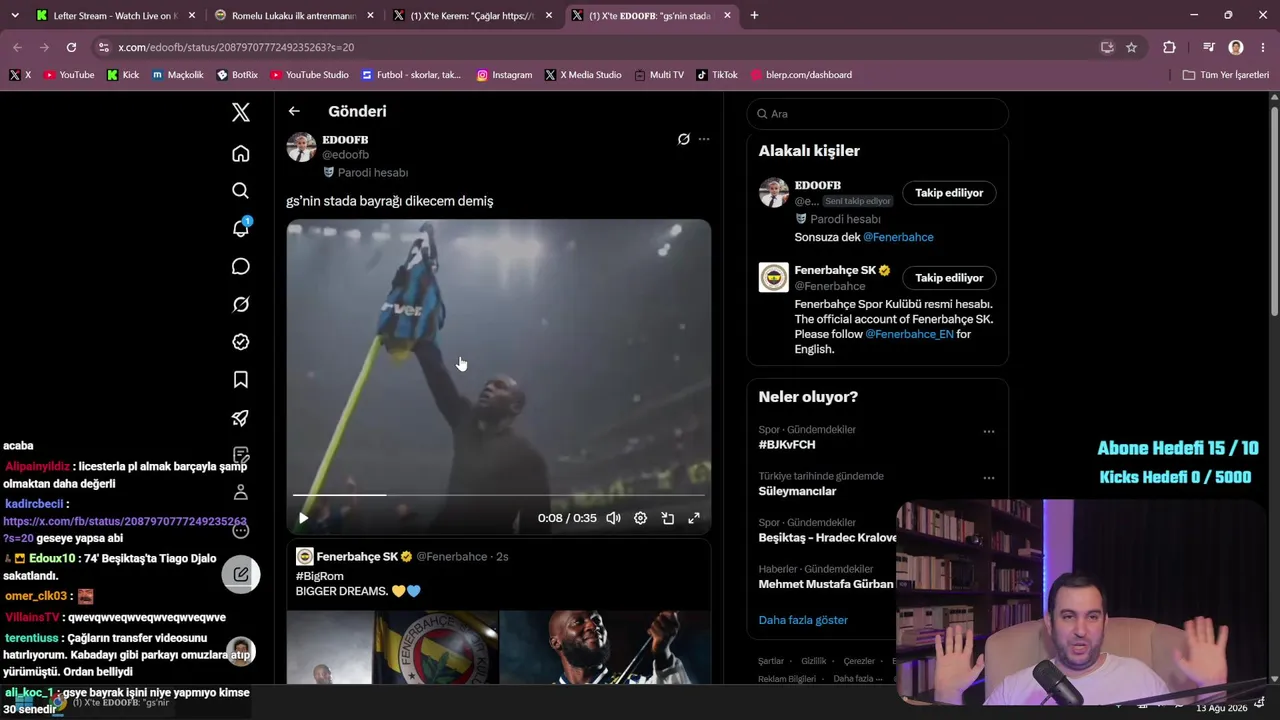Open the blerp.com/dashboard bookmark
This screenshot has width=1280, height=720.
point(801,75)
